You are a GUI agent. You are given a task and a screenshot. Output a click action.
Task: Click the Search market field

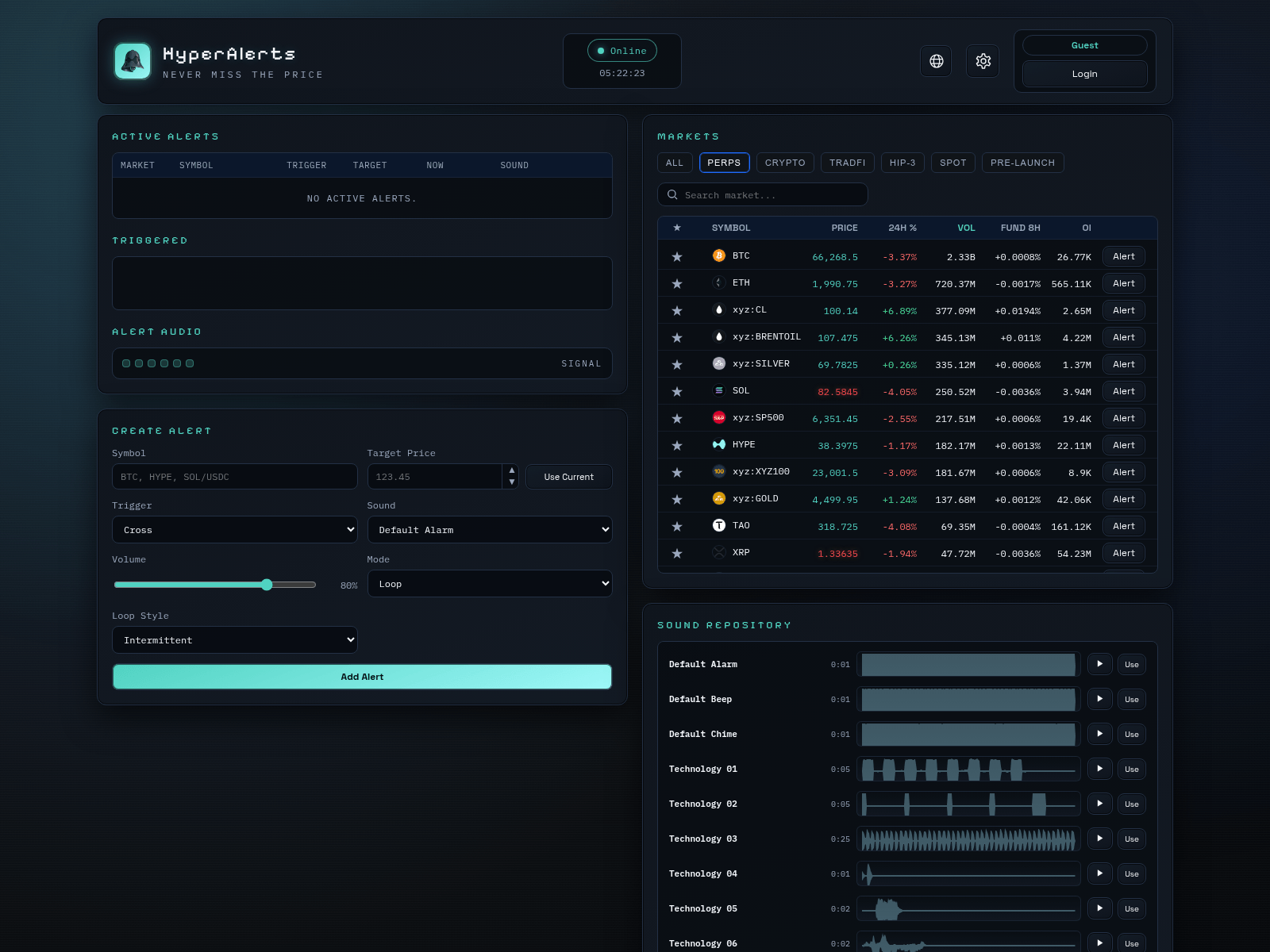coord(763,194)
